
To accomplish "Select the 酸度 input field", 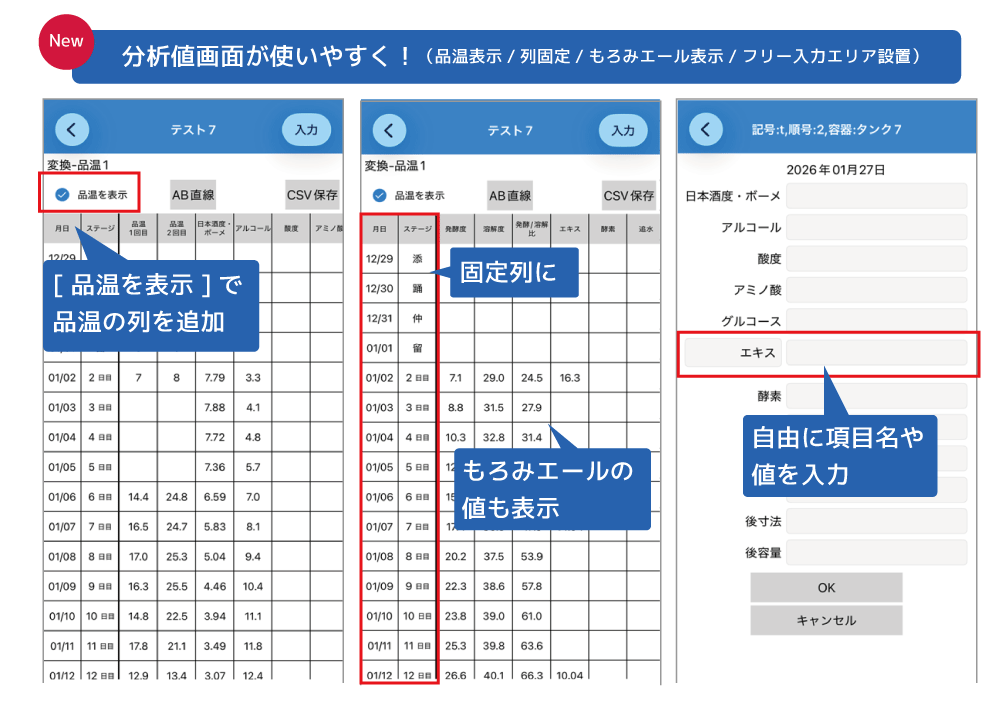I will pyautogui.click(x=876, y=259).
